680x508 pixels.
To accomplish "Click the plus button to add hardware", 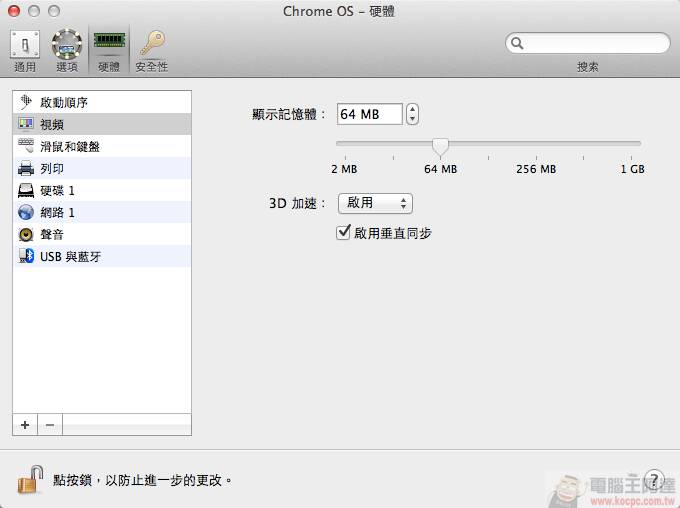I will 25,425.
